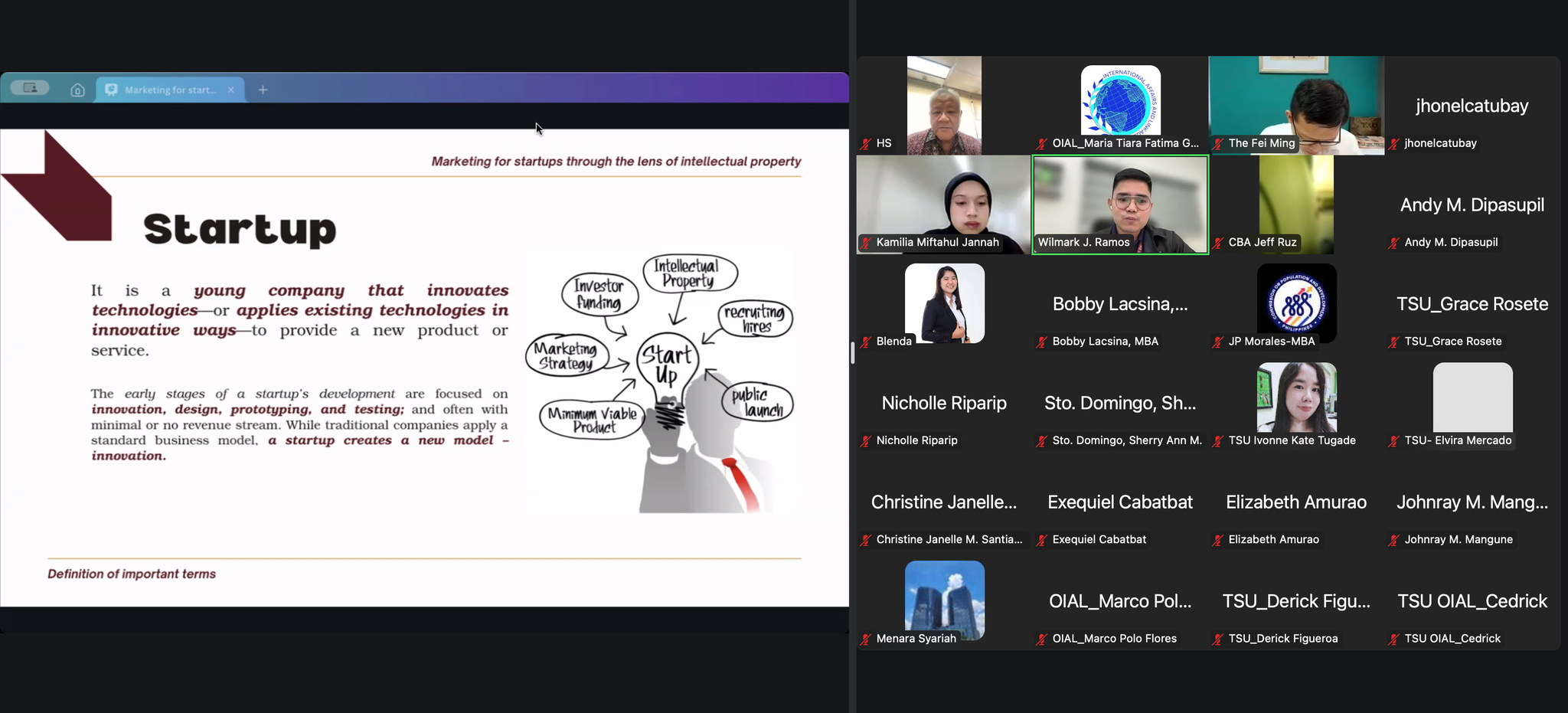Image resolution: width=1568 pixels, height=713 pixels.
Task: Click 'Minimum Viable Product' bubble in diagram
Action: pyautogui.click(x=592, y=420)
